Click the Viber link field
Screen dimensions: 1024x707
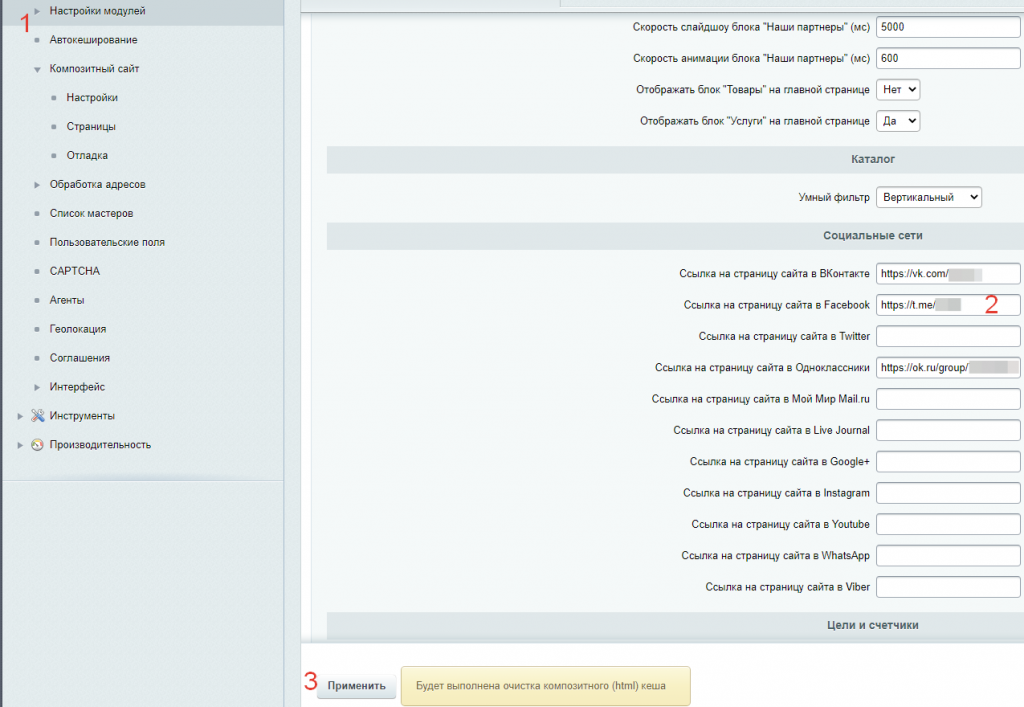tap(948, 587)
